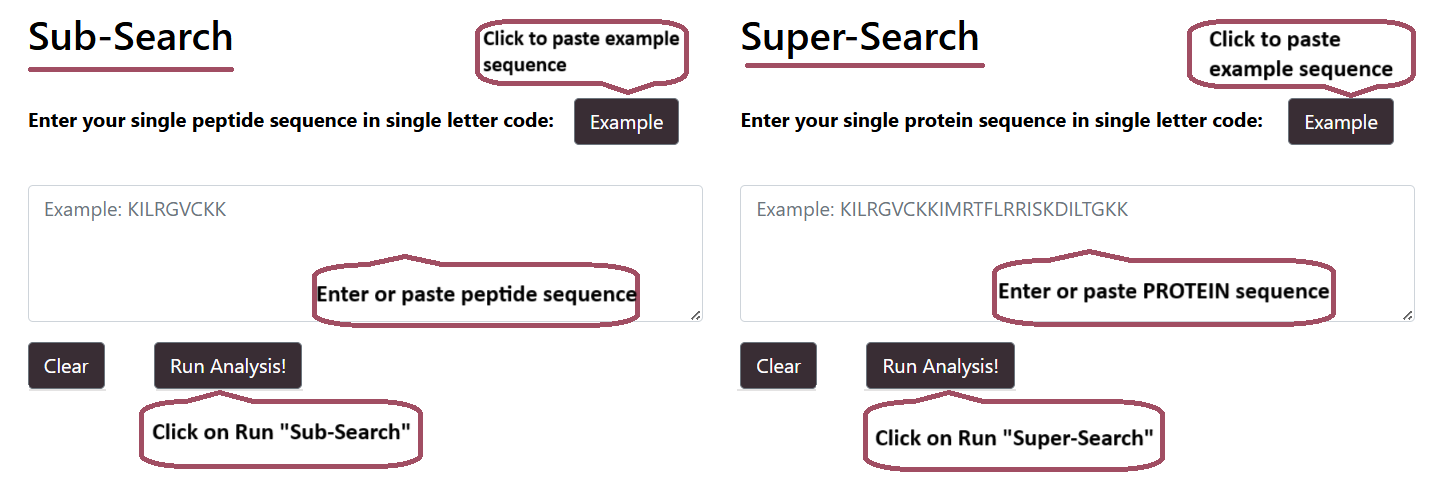Clear the Super-Search protein input

[778, 366]
